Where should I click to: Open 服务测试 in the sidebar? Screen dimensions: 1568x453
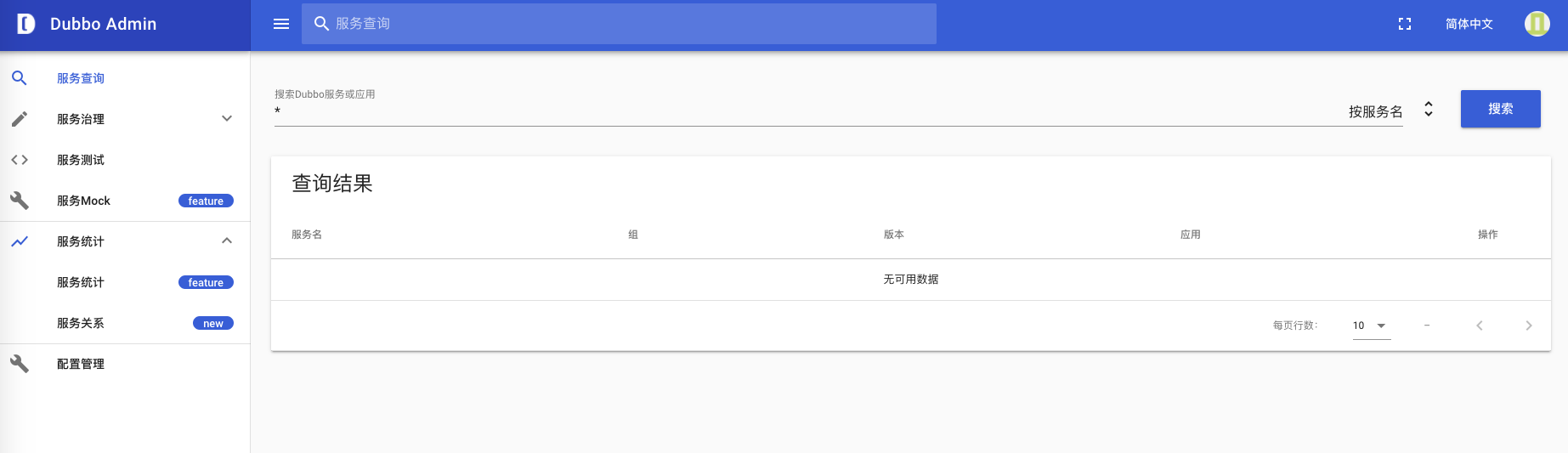[x=125, y=160]
